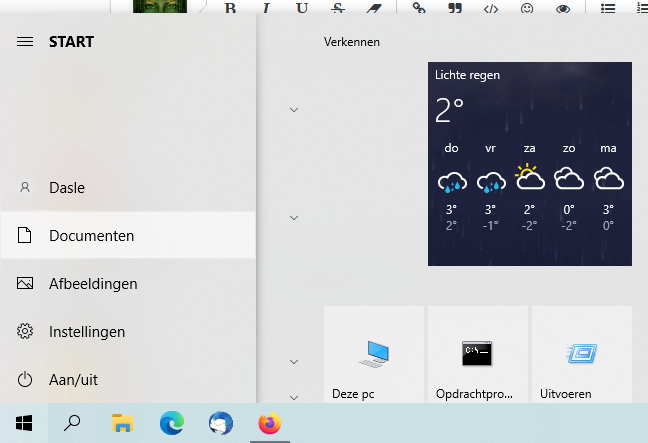The width and height of the screenshot is (648, 443).
Task: Open Instellingen from the Start menu
Action: click(128, 331)
